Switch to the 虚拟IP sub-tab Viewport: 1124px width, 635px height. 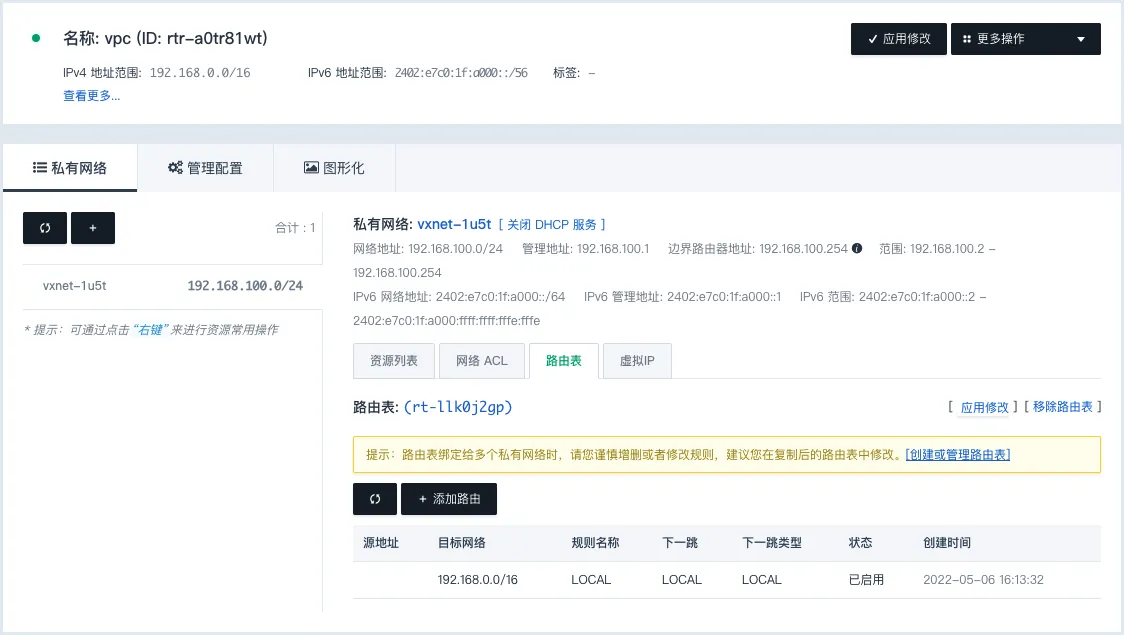[x=637, y=361]
